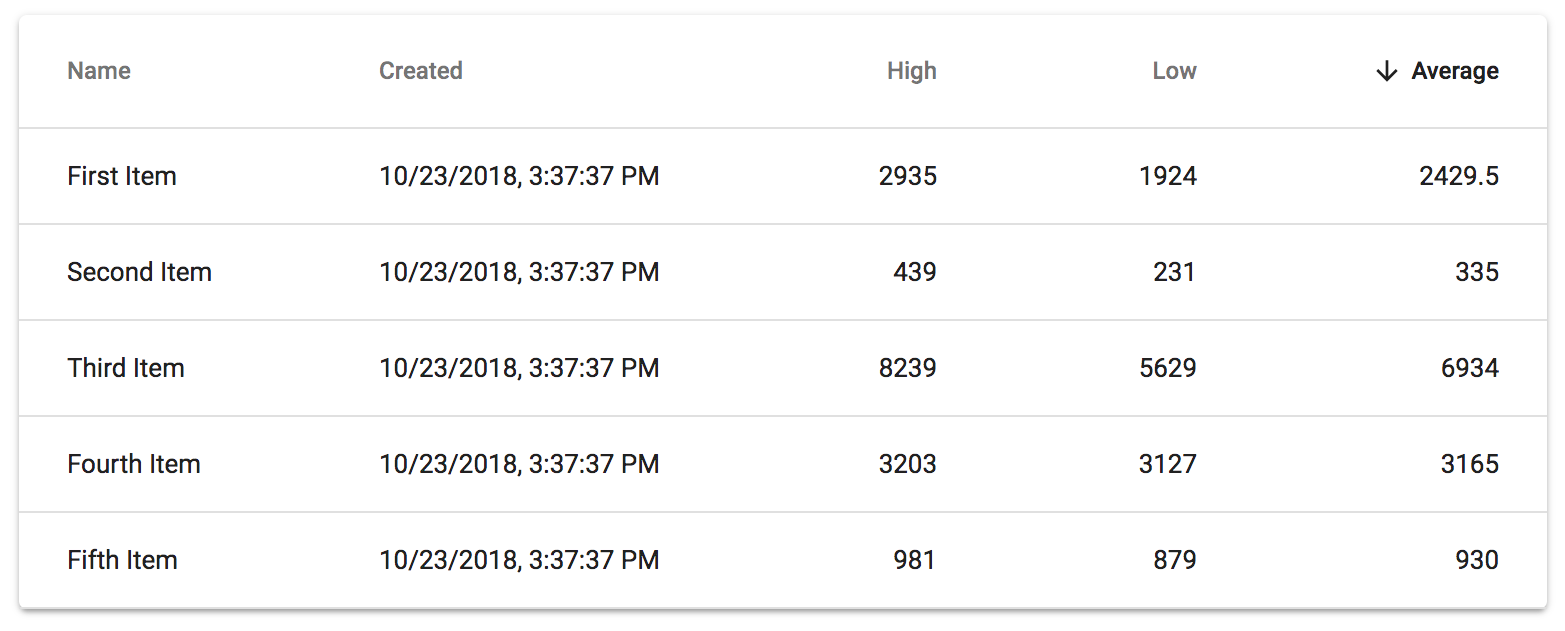This screenshot has height=631, width=1565.
Task: Click the High value 8239
Action: coord(908,368)
